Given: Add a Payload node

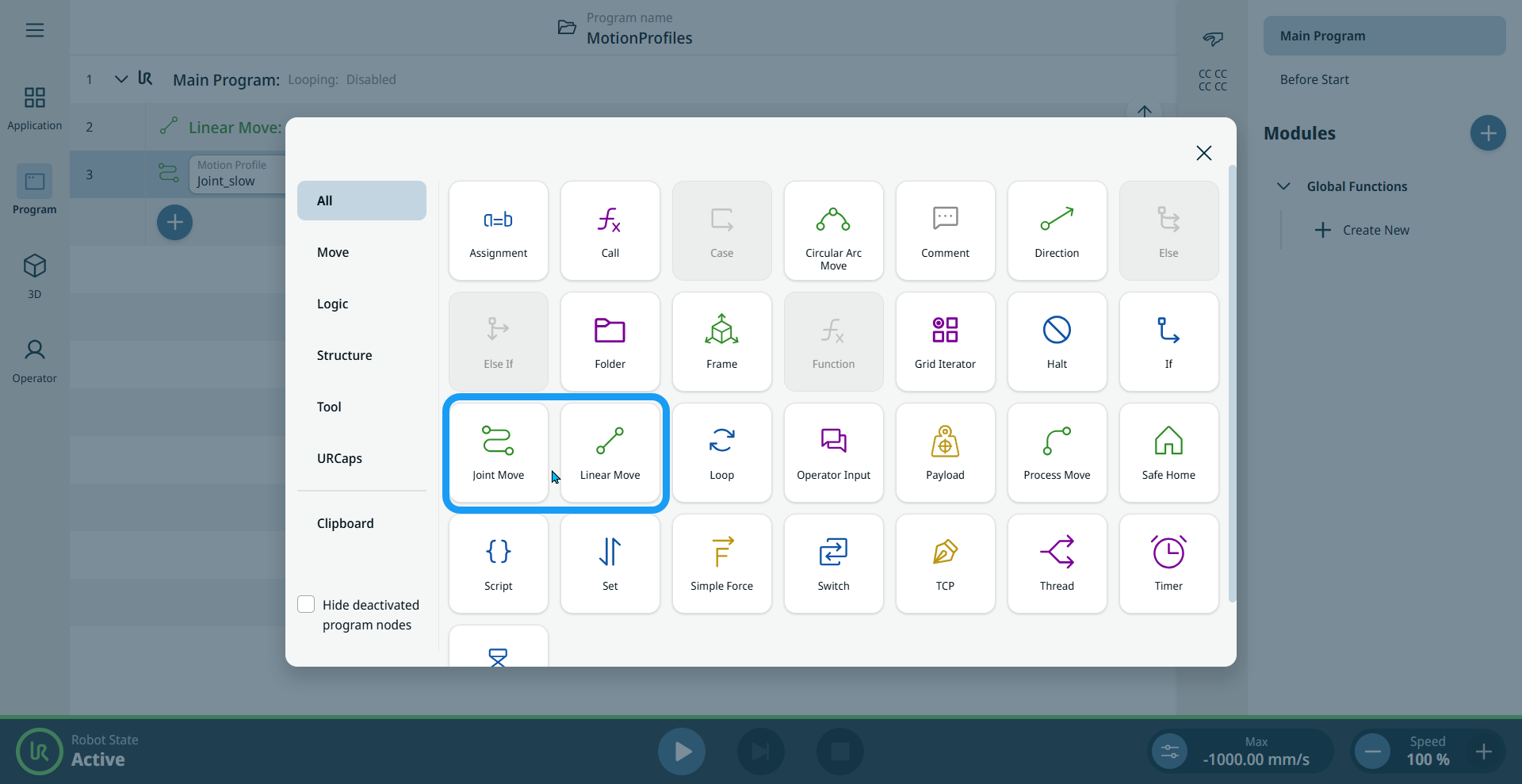Looking at the screenshot, I should tap(945, 453).
